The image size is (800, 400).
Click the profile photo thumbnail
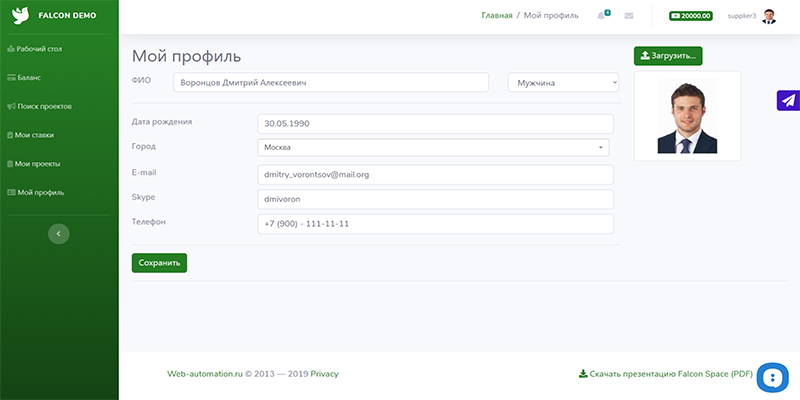point(687,117)
